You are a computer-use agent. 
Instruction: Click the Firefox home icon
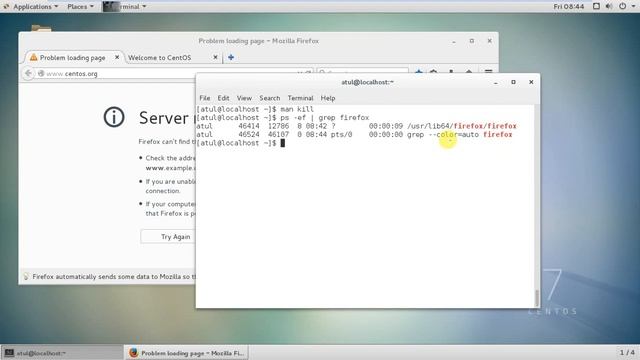469,72
